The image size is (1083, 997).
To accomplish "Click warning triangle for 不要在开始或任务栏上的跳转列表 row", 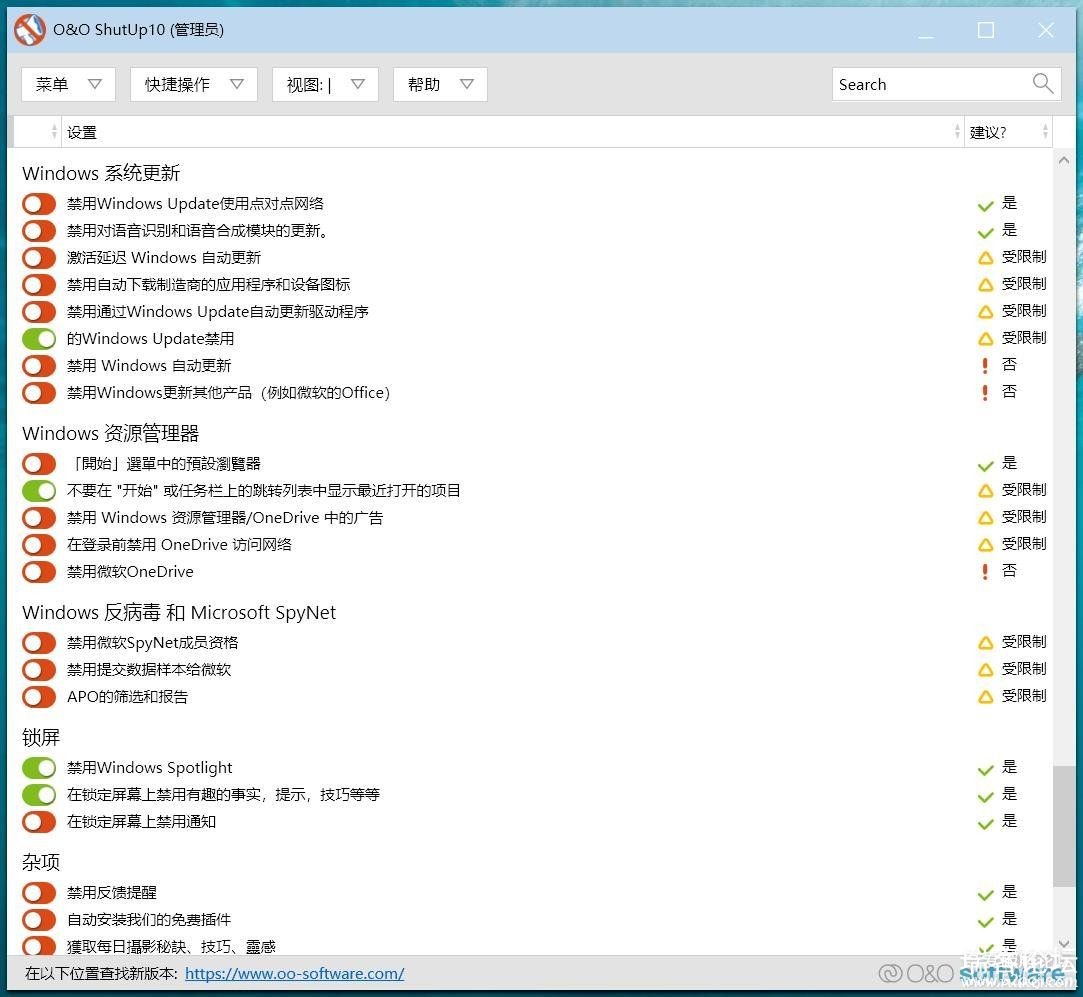I will coord(986,491).
